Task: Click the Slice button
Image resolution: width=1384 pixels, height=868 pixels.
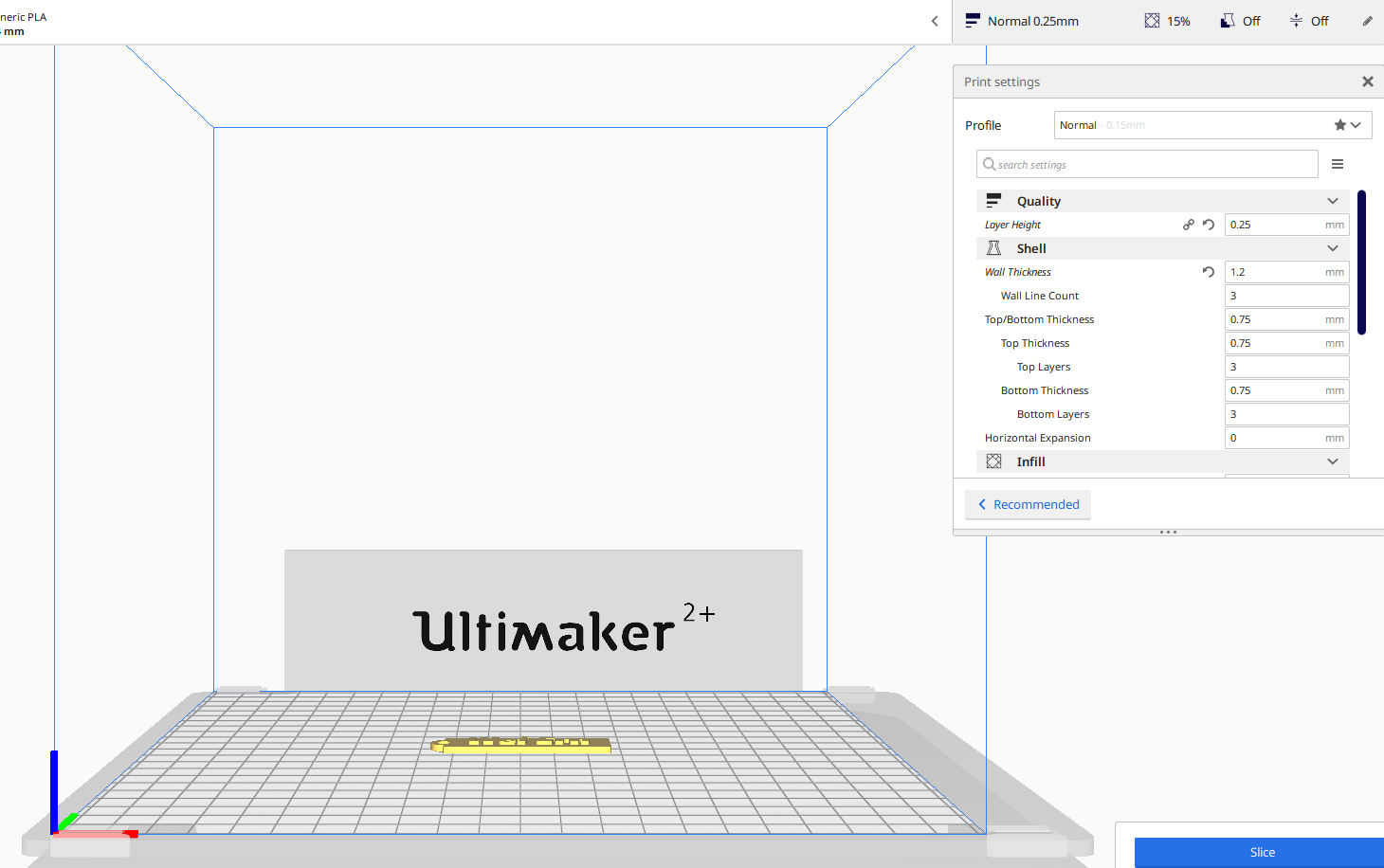Action: pos(1260,852)
